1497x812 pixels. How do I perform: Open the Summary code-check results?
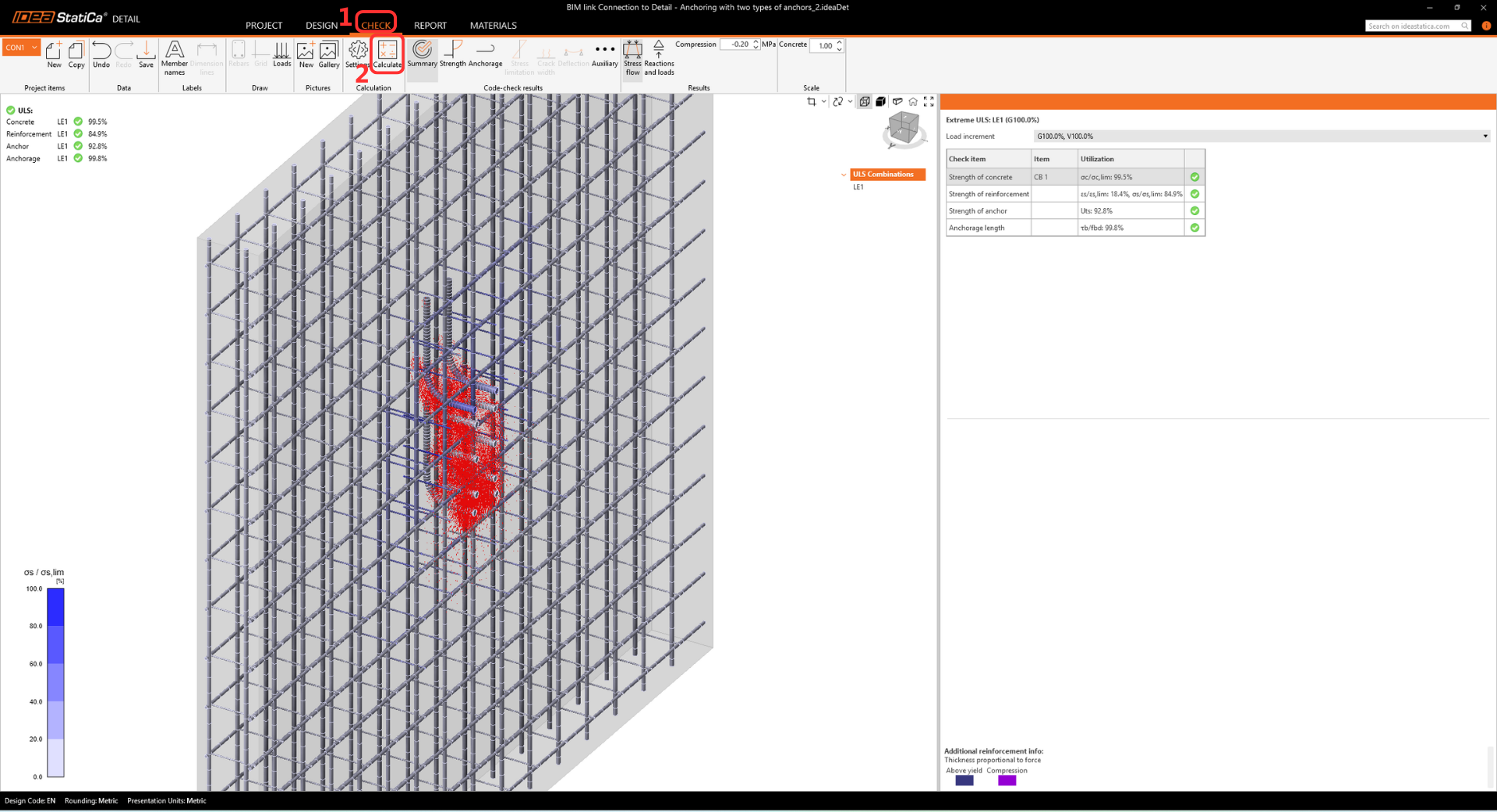[x=422, y=54]
